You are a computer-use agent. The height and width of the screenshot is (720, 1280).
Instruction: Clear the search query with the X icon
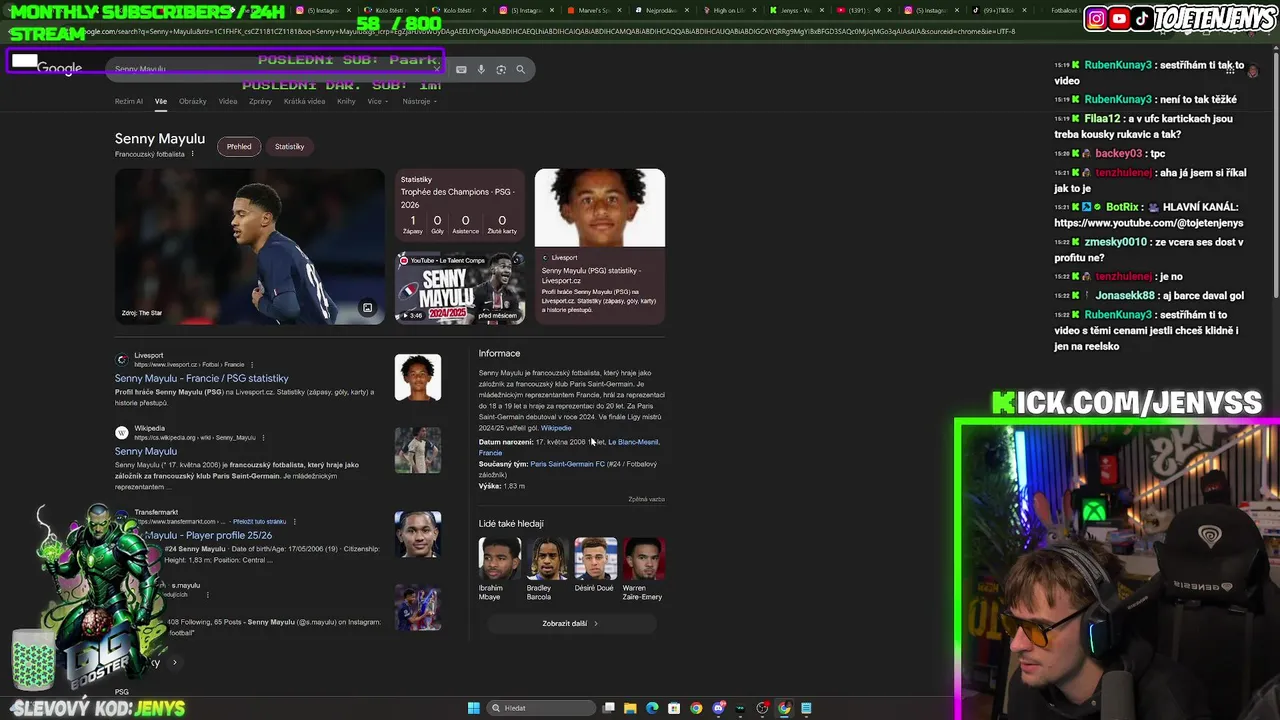coord(437,70)
